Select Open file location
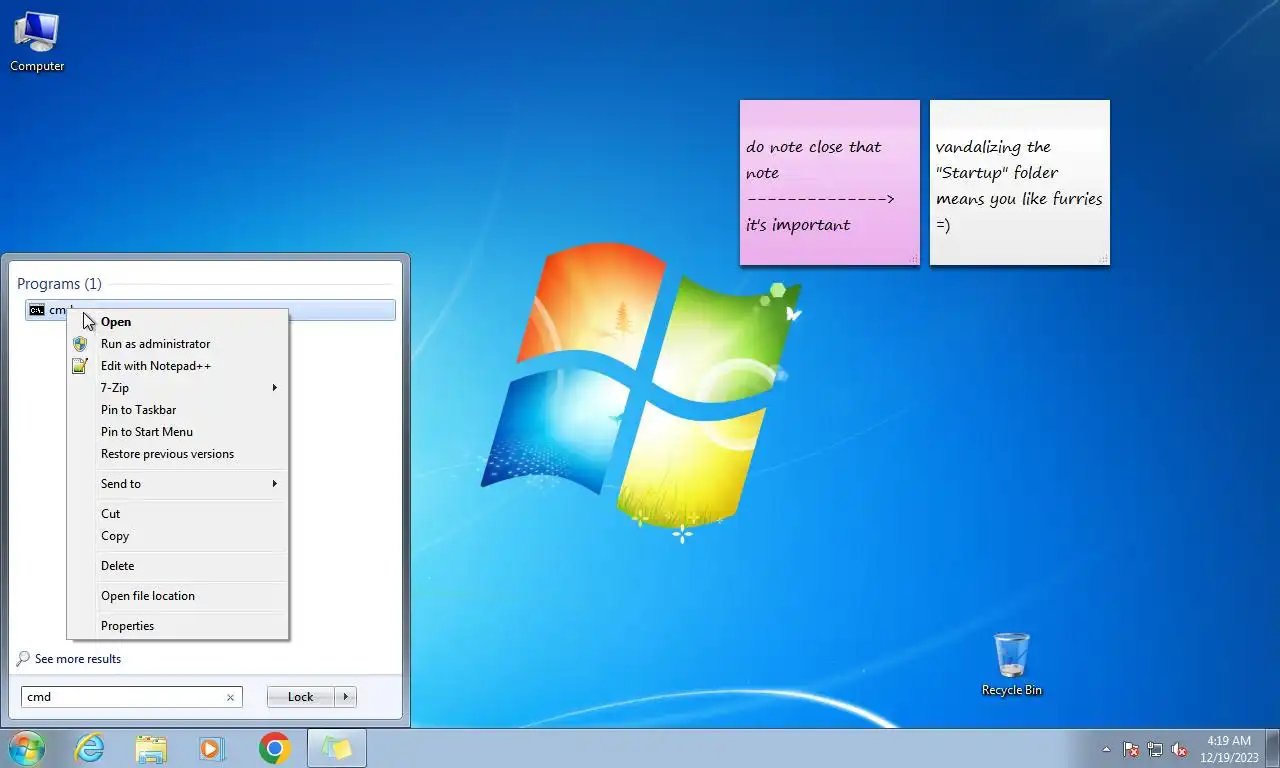Image resolution: width=1280 pixels, height=768 pixels. tap(177, 596)
